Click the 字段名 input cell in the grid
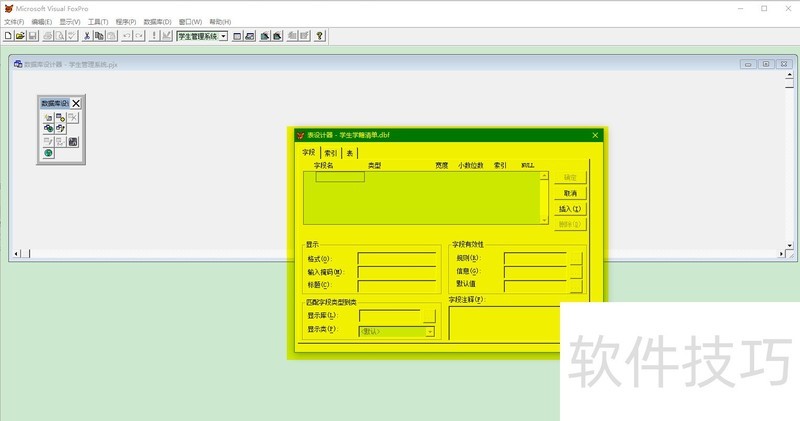This screenshot has width=800, height=421. click(340, 177)
